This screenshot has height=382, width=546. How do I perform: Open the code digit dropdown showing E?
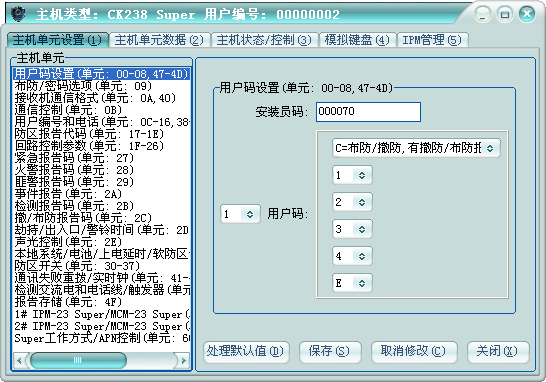[352, 283]
